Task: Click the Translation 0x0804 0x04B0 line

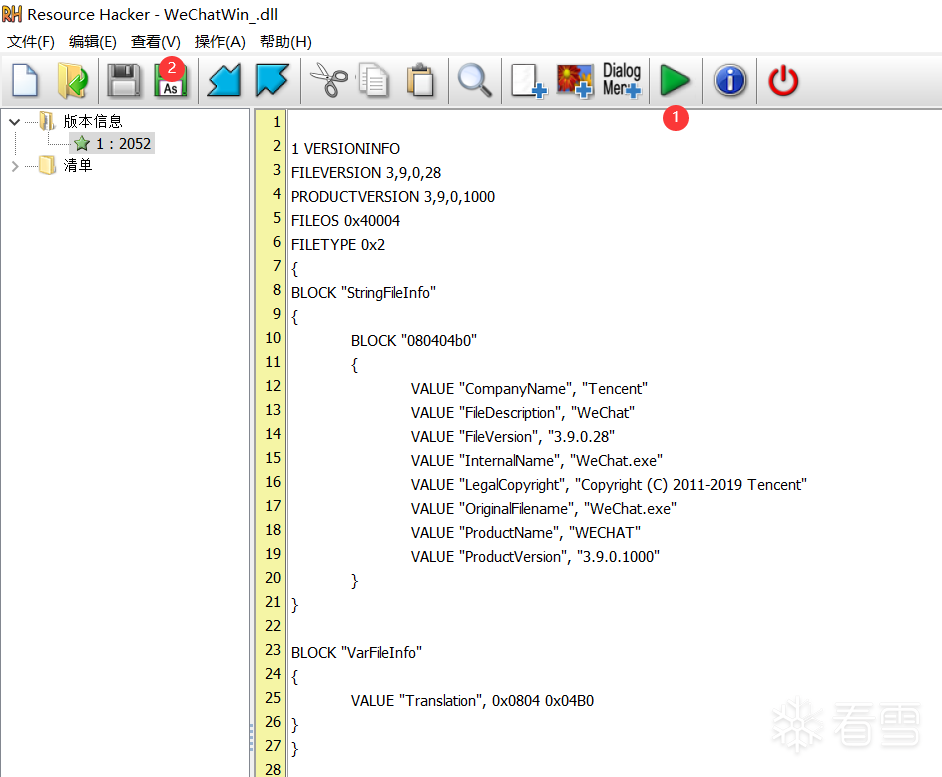Action: [472, 701]
